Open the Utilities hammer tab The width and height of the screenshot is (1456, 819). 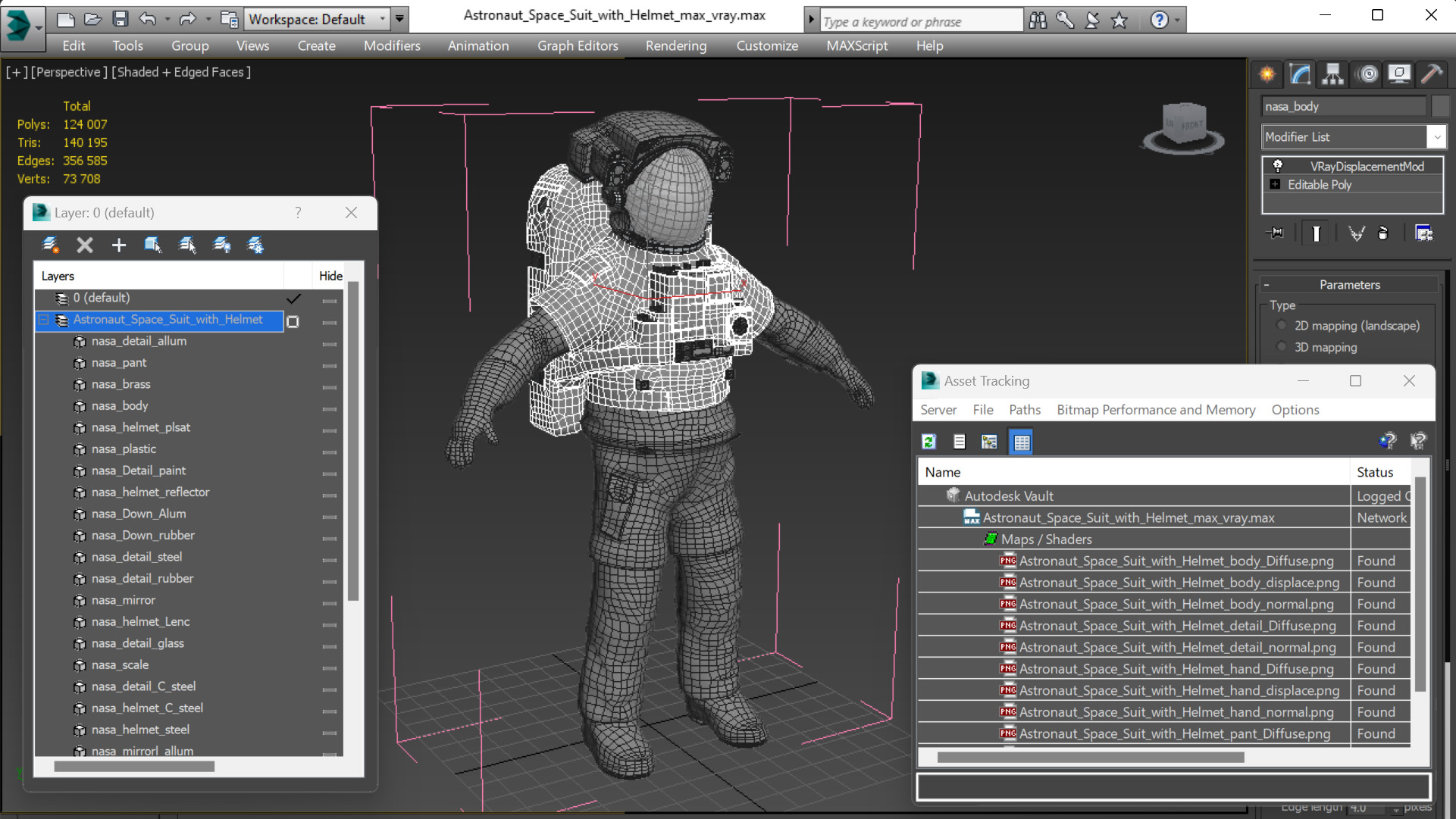pos(1432,73)
